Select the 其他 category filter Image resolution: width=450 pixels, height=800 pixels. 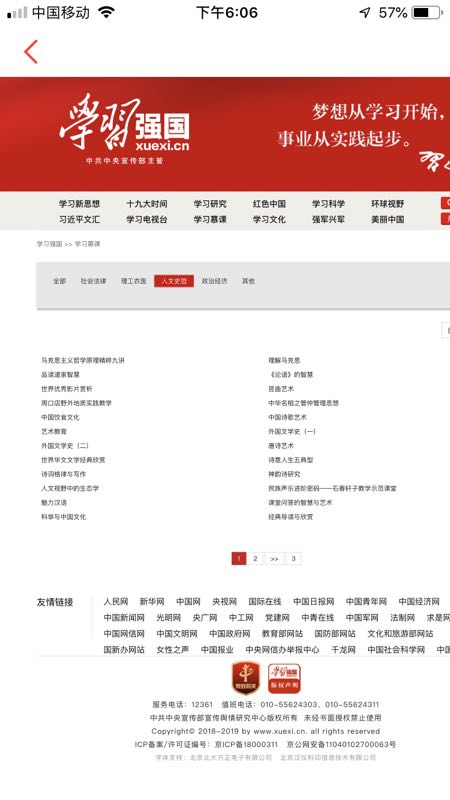(x=248, y=281)
